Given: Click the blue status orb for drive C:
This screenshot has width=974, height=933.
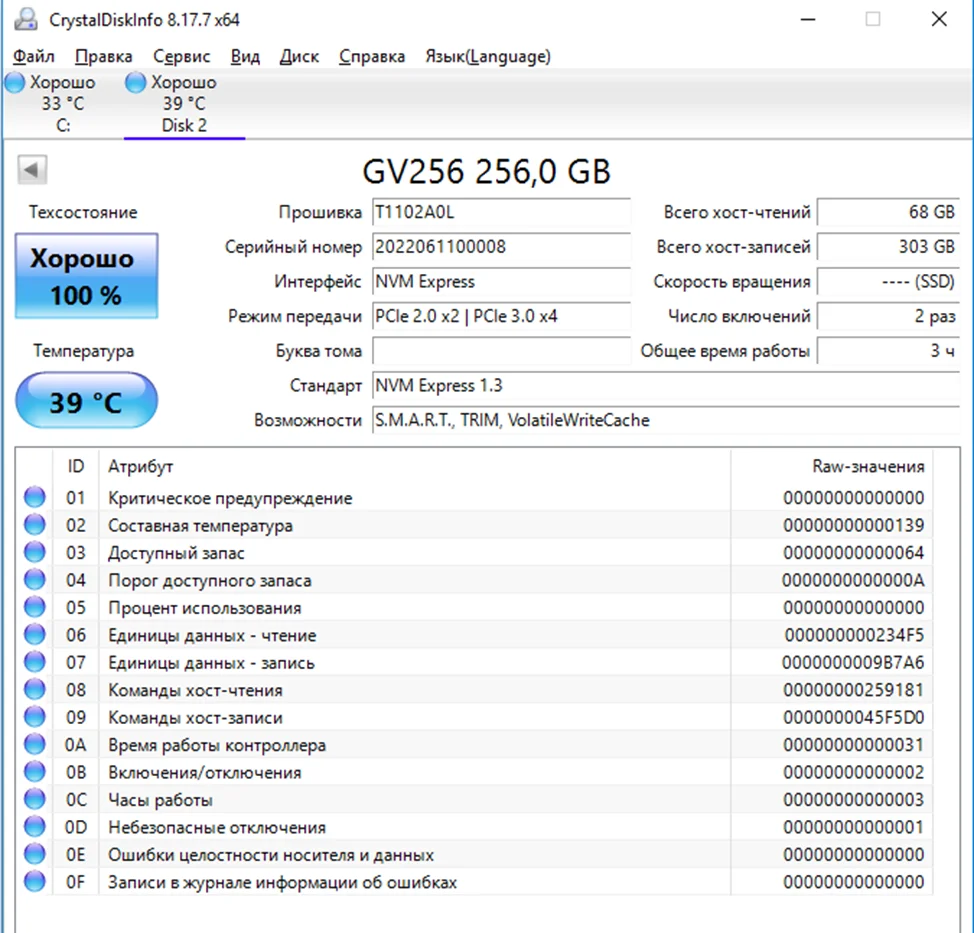Looking at the screenshot, I should pyautogui.click(x=16, y=83).
